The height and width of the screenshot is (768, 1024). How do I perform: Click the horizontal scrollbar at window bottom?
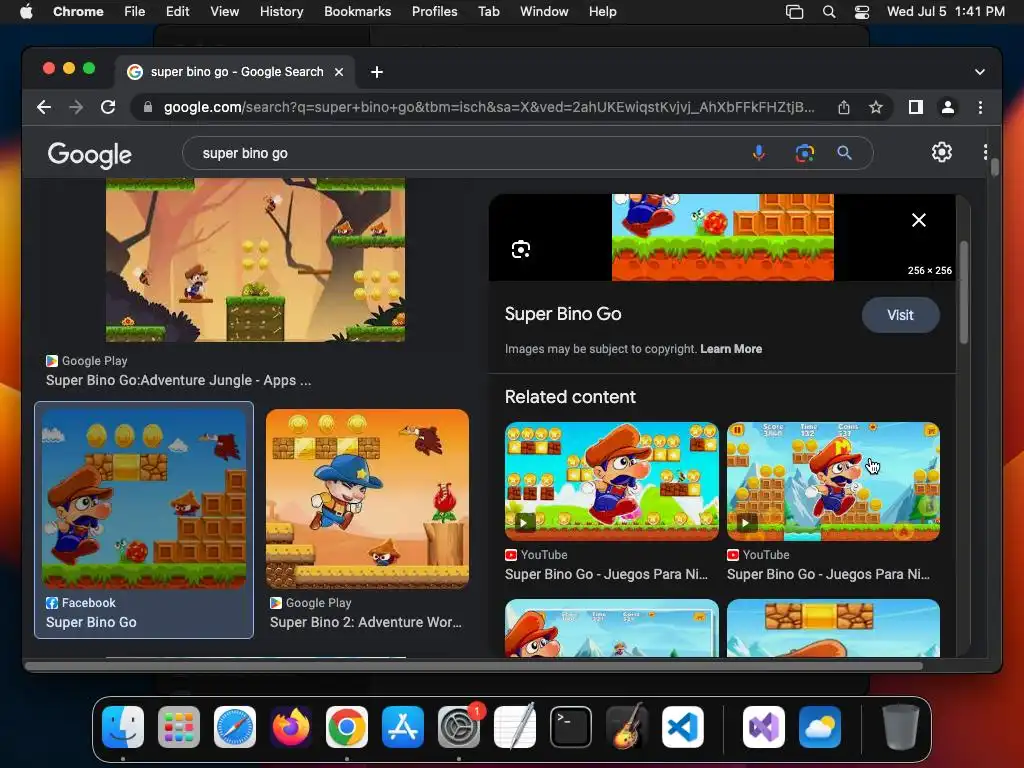tap(473, 666)
